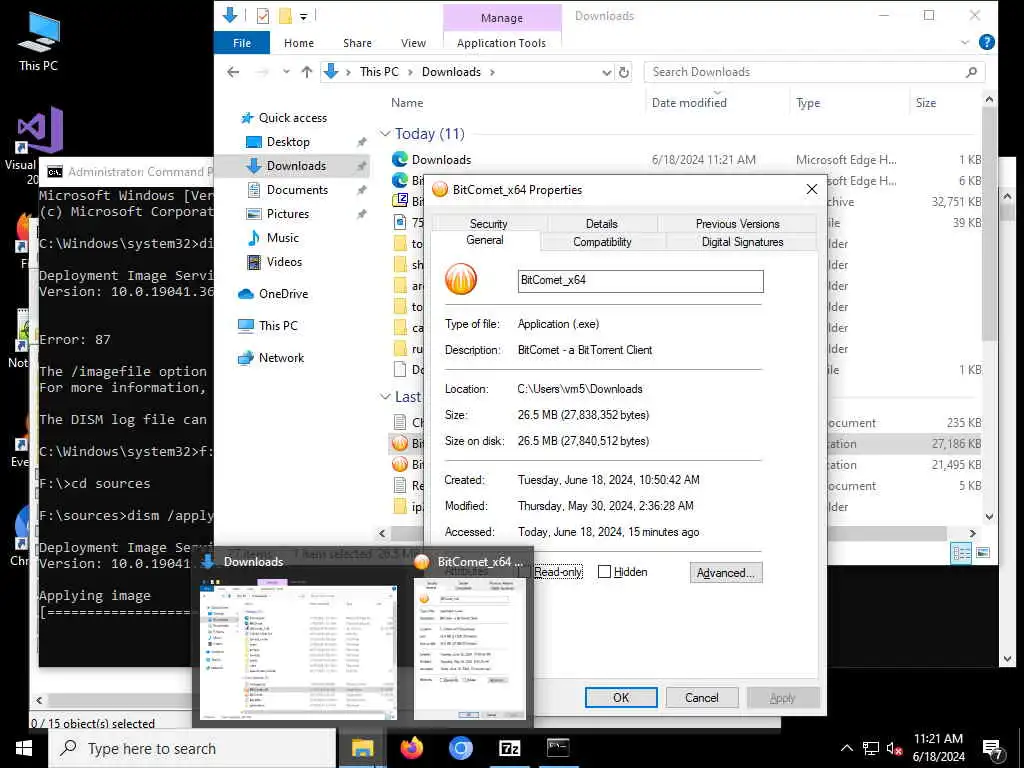
Task: Open Firefox from the taskbar
Action: tap(411, 748)
